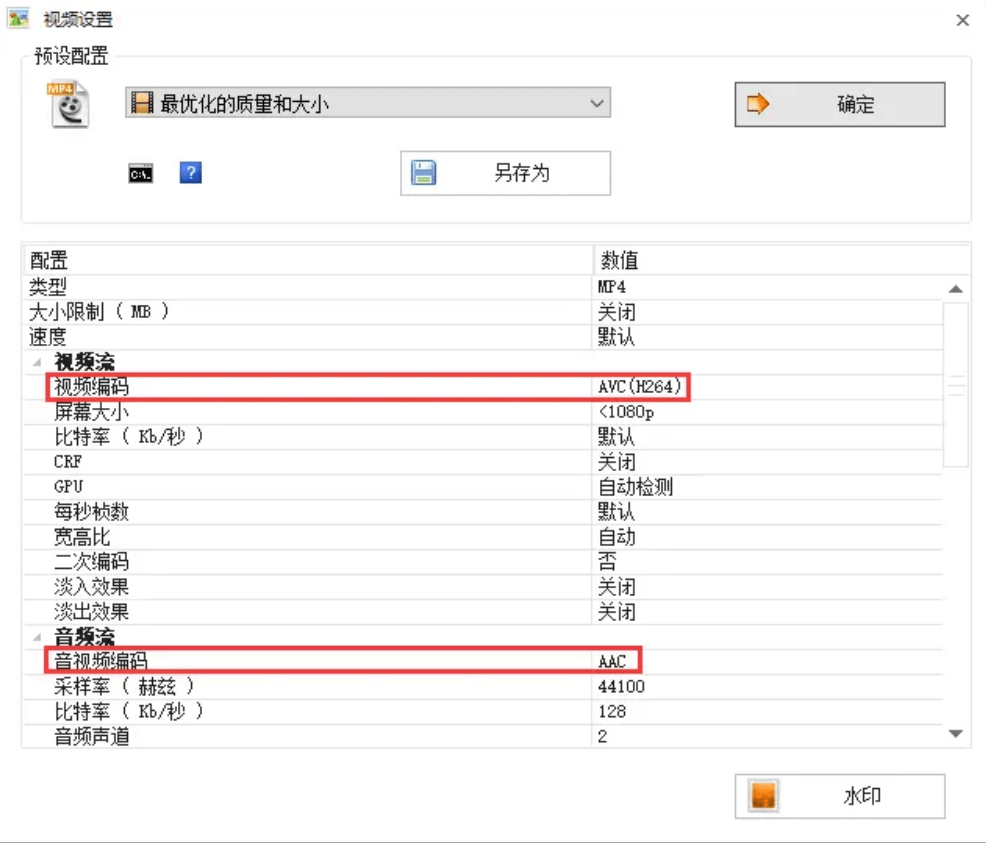
Task: Click the AVC(H264) value cell
Action: 767,387
